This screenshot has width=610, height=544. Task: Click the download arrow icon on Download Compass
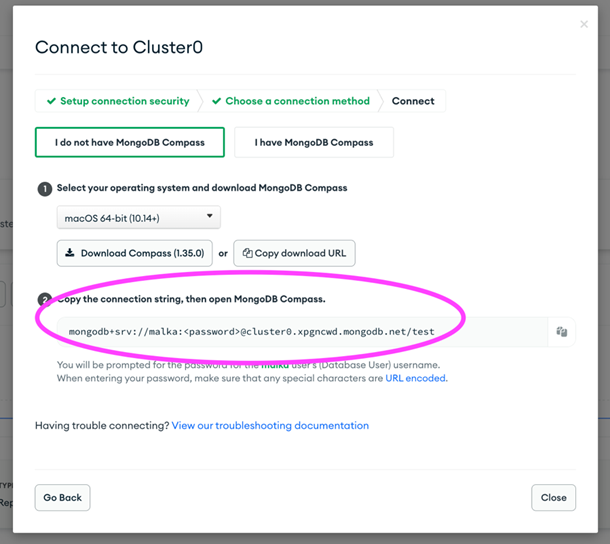point(70,253)
